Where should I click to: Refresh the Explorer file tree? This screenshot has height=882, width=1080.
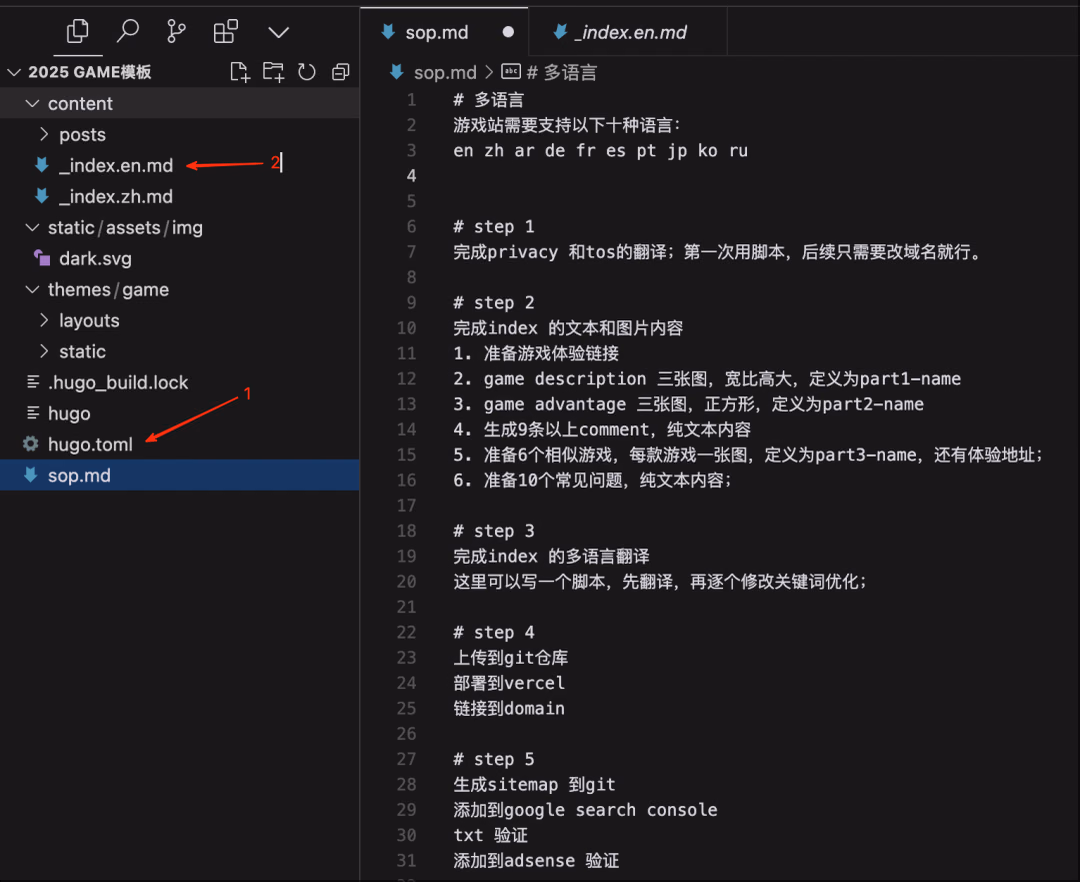pos(307,72)
